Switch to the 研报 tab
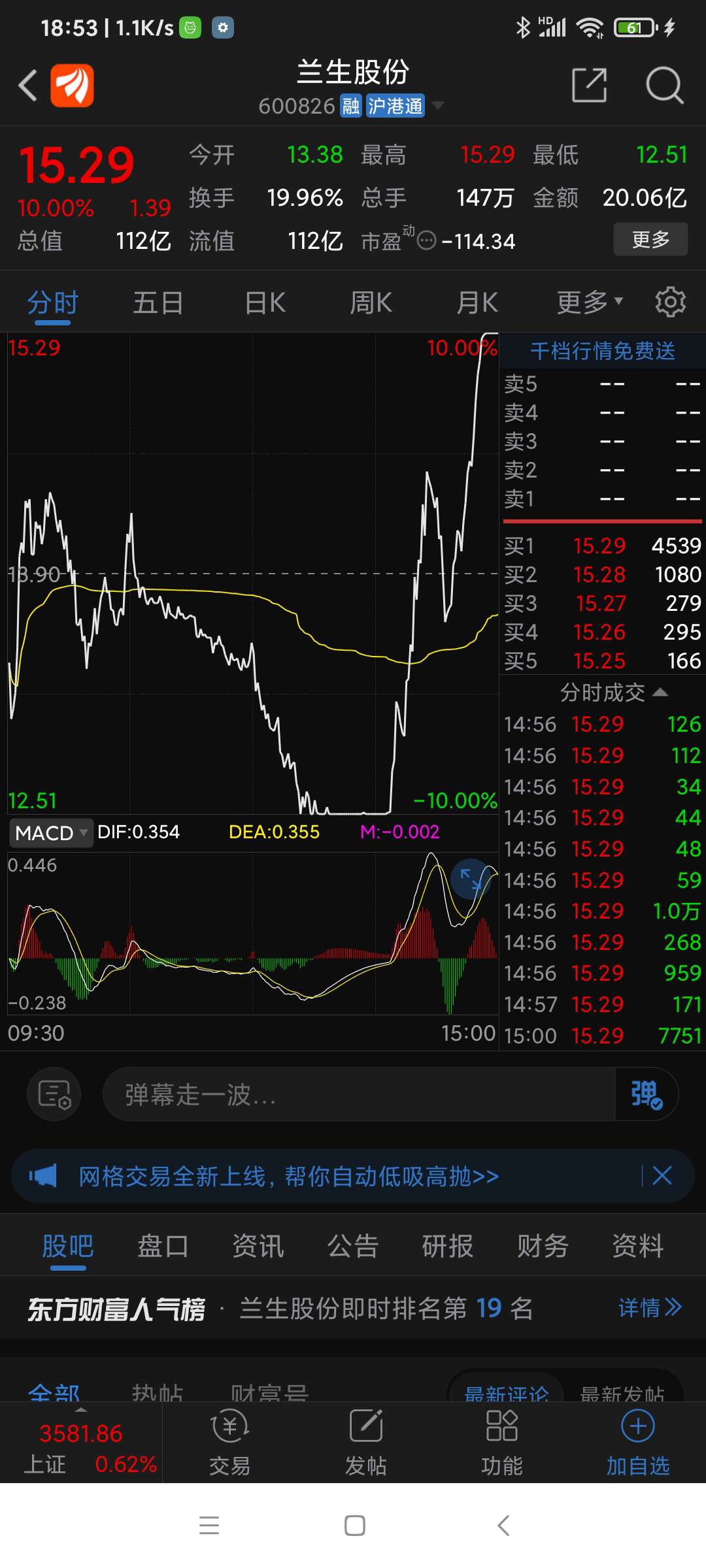The height and width of the screenshot is (1568, 706). click(x=448, y=1246)
